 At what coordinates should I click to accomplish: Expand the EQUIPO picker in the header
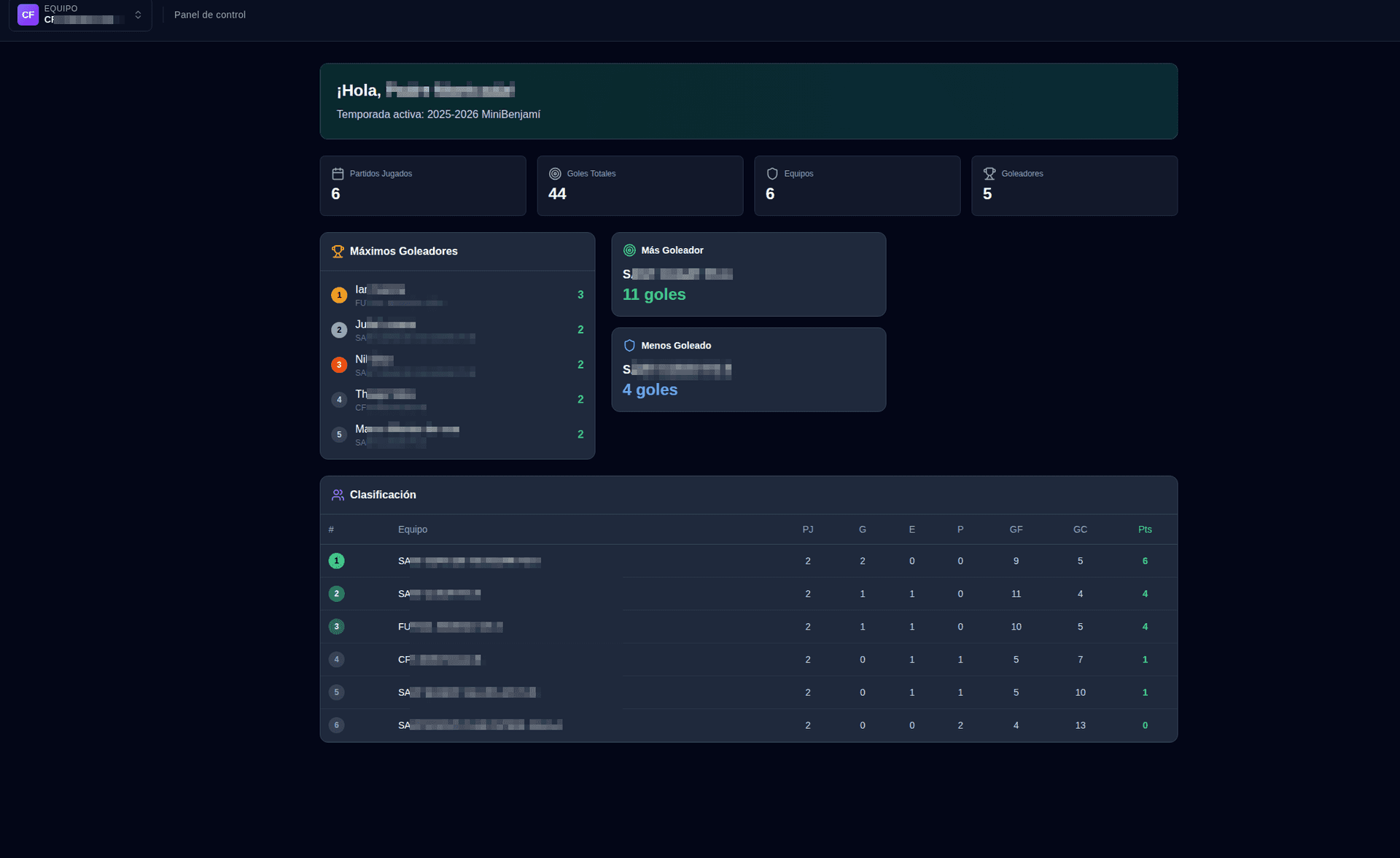tap(80, 15)
